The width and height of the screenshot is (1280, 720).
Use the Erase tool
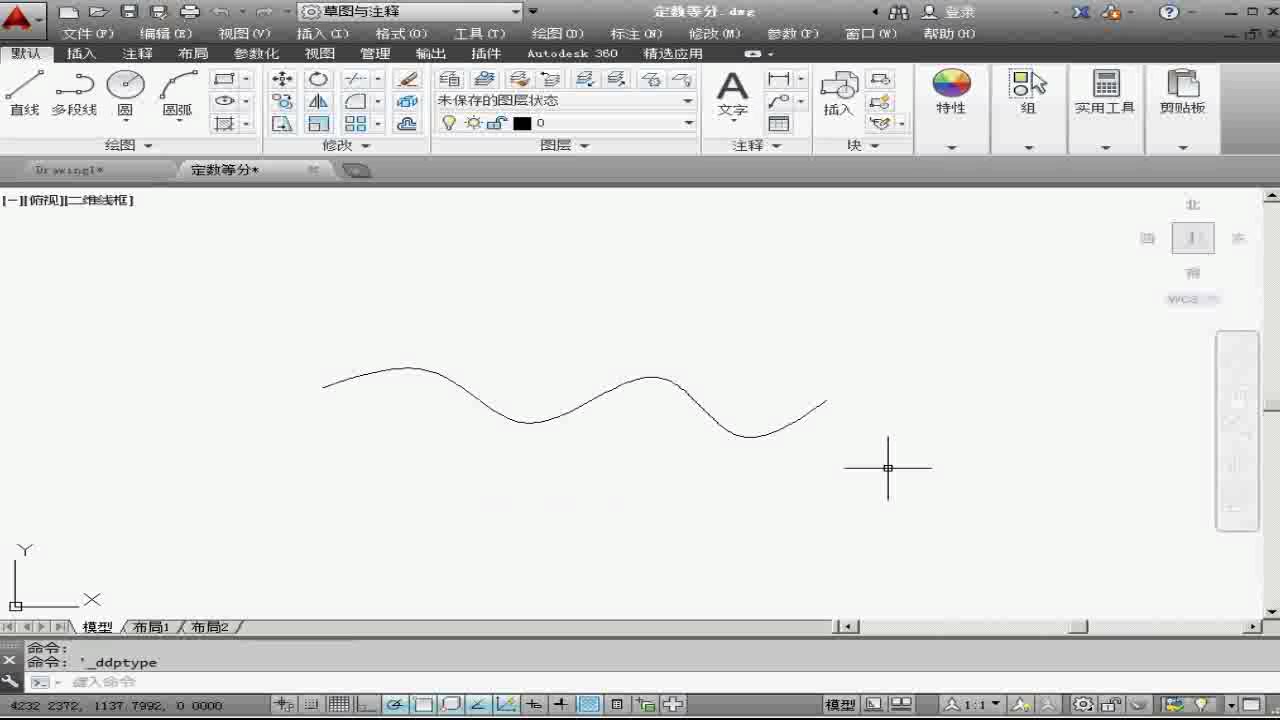407,79
